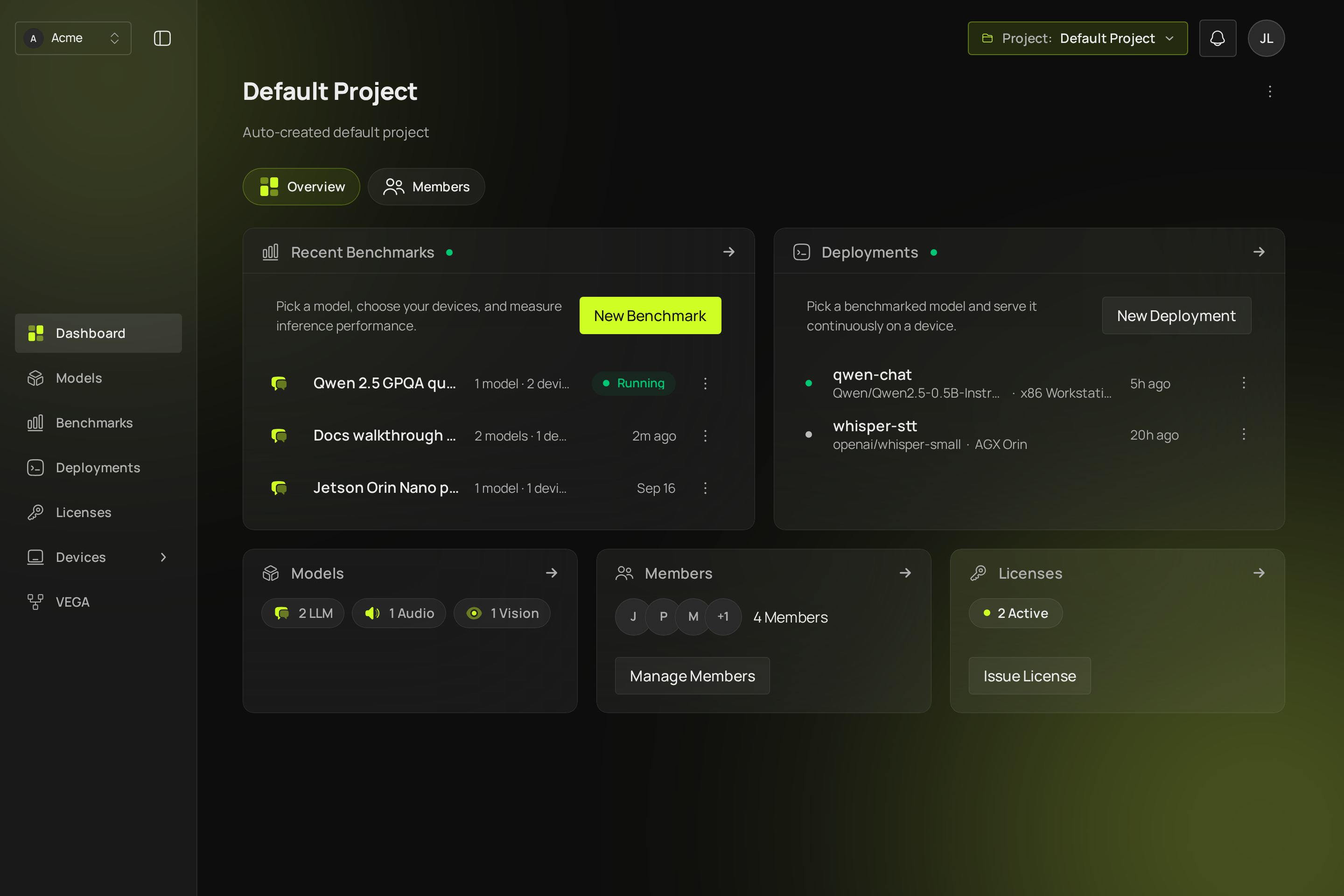This screenshot has width=1344, height=896.
Task: Open options for qwen-chat deployment
Action: [x=1243, y=383]
